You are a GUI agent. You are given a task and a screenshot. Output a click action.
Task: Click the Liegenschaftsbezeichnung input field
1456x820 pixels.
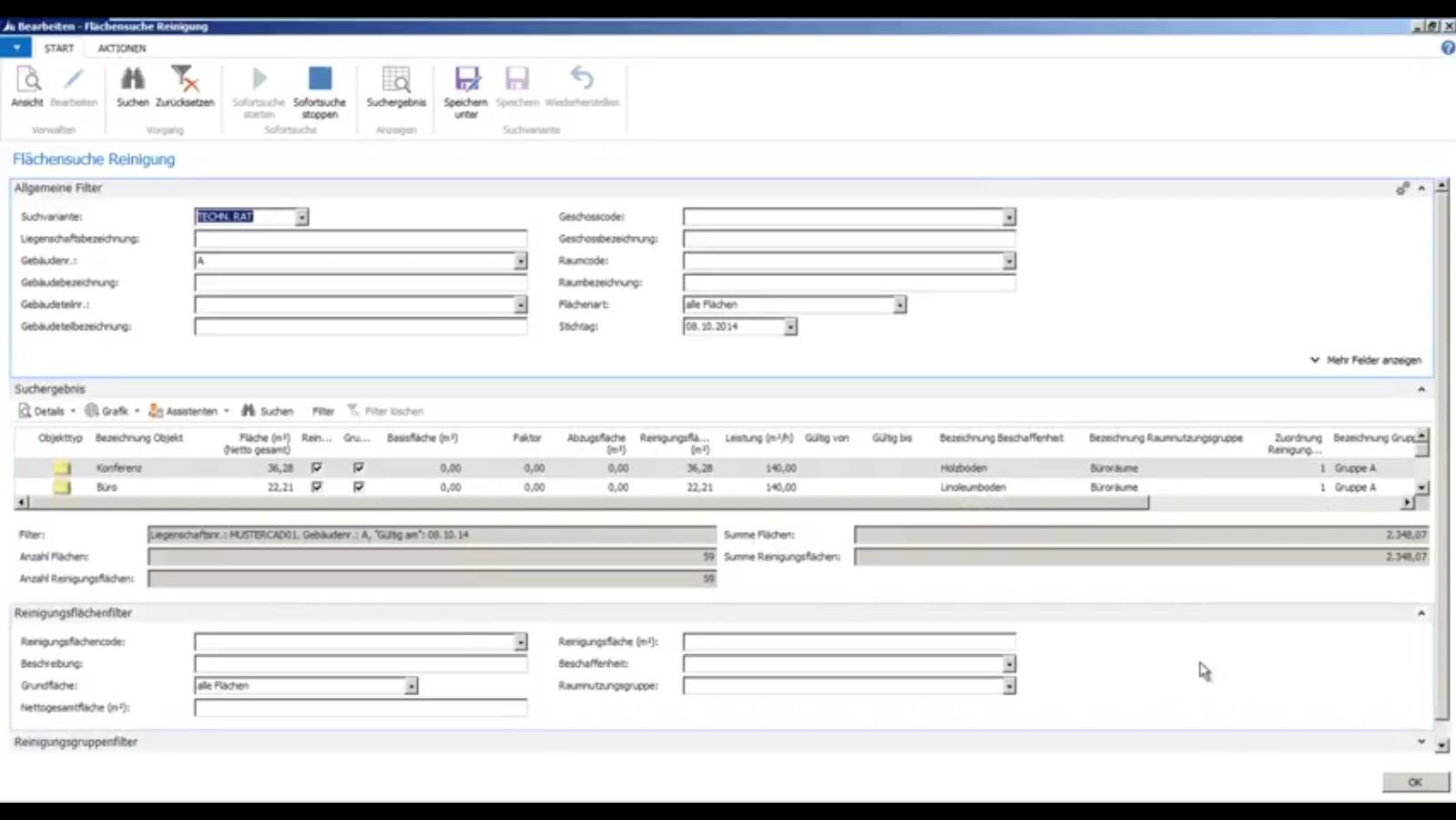click(x=360, y=239)
